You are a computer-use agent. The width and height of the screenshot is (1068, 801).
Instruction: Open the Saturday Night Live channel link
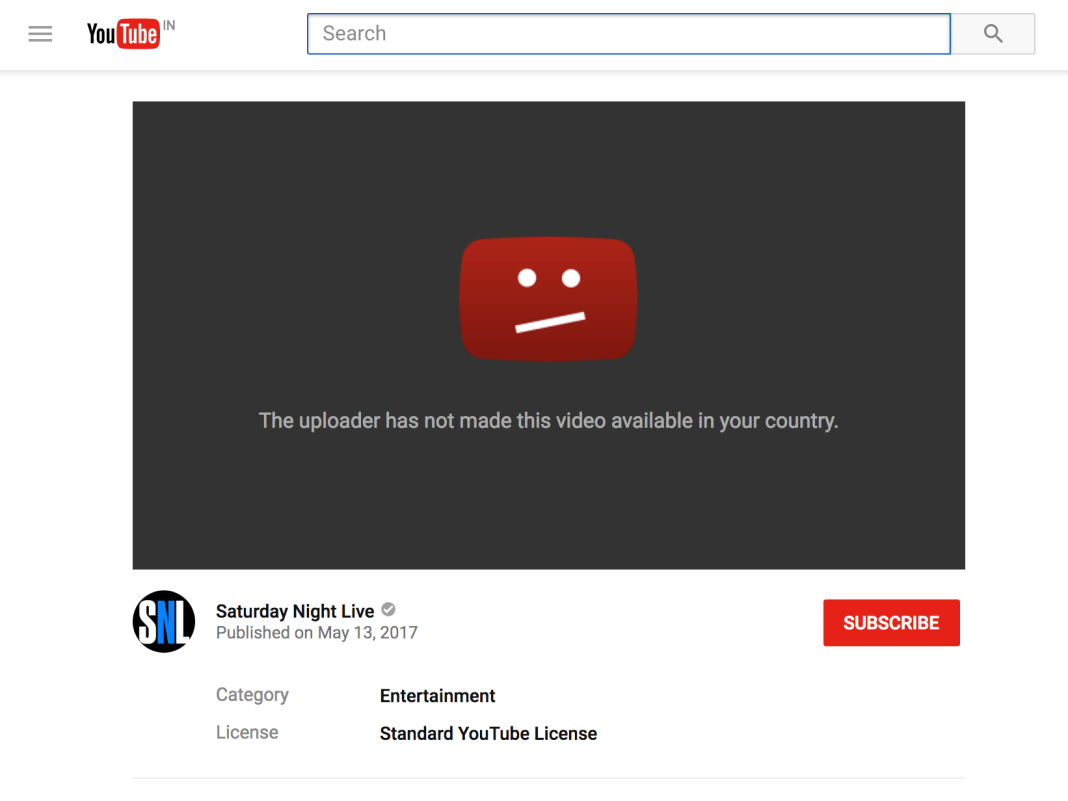tap(295, 611)
